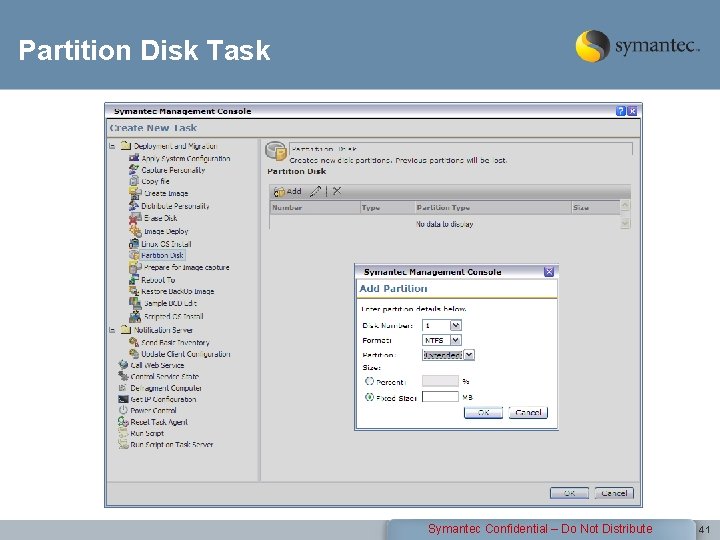Pick the Control Service State gears icon
The width and height of the screenshot is (720, 540).
coord(123,376)
